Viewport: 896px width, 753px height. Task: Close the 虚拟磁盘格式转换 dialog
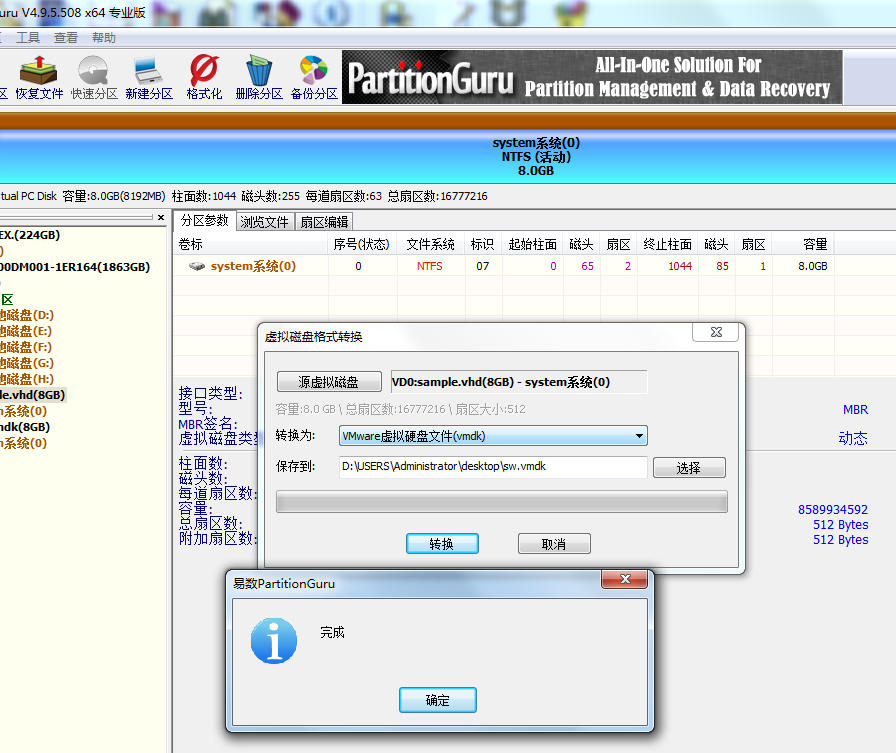tap(715, 332)
